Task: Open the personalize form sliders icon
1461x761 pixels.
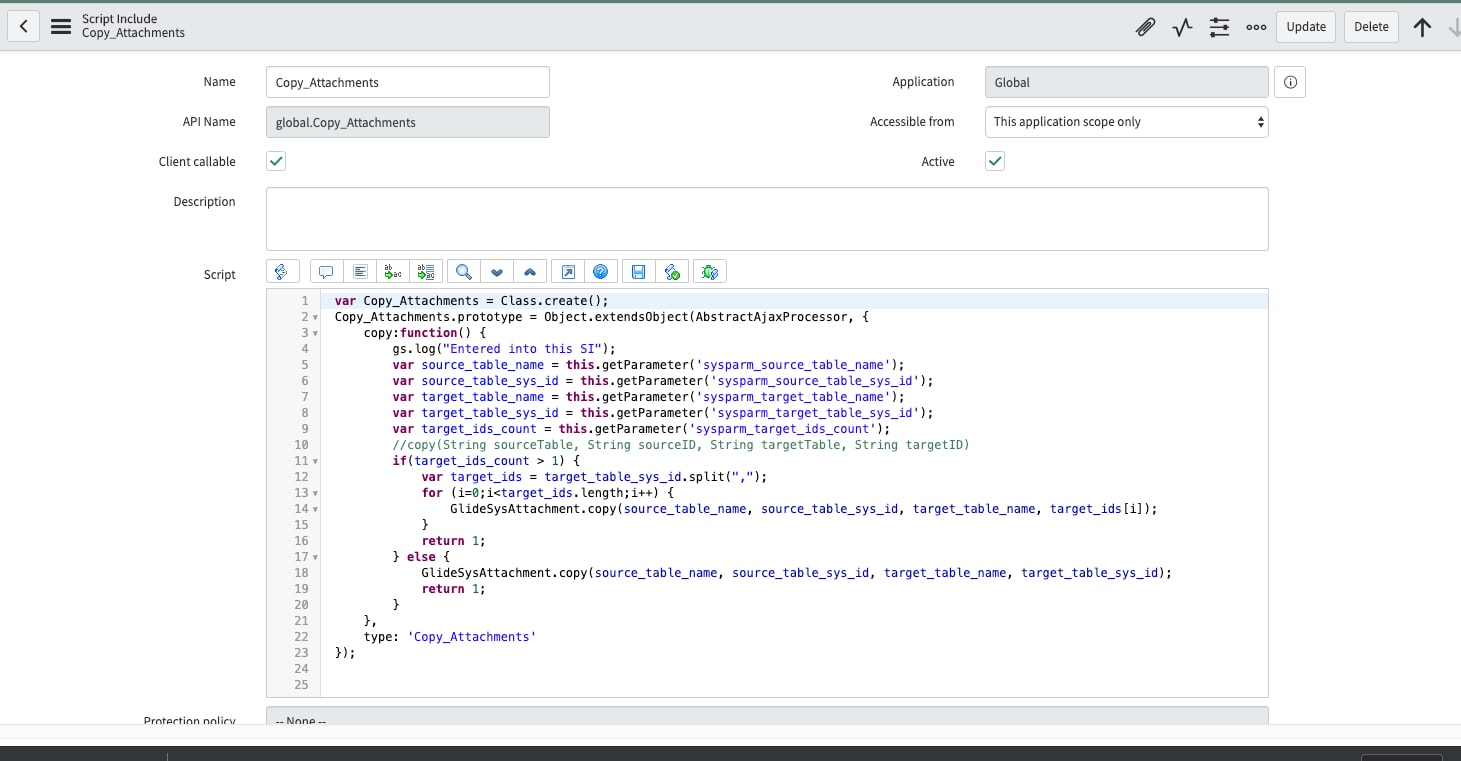Action: point(1219,27)
